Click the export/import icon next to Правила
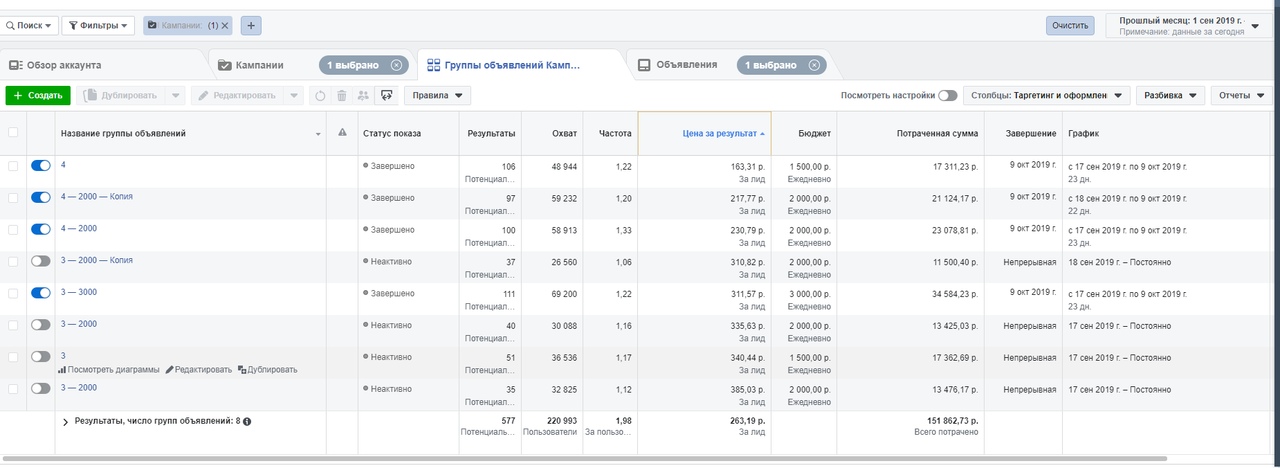 coord(385,96)
